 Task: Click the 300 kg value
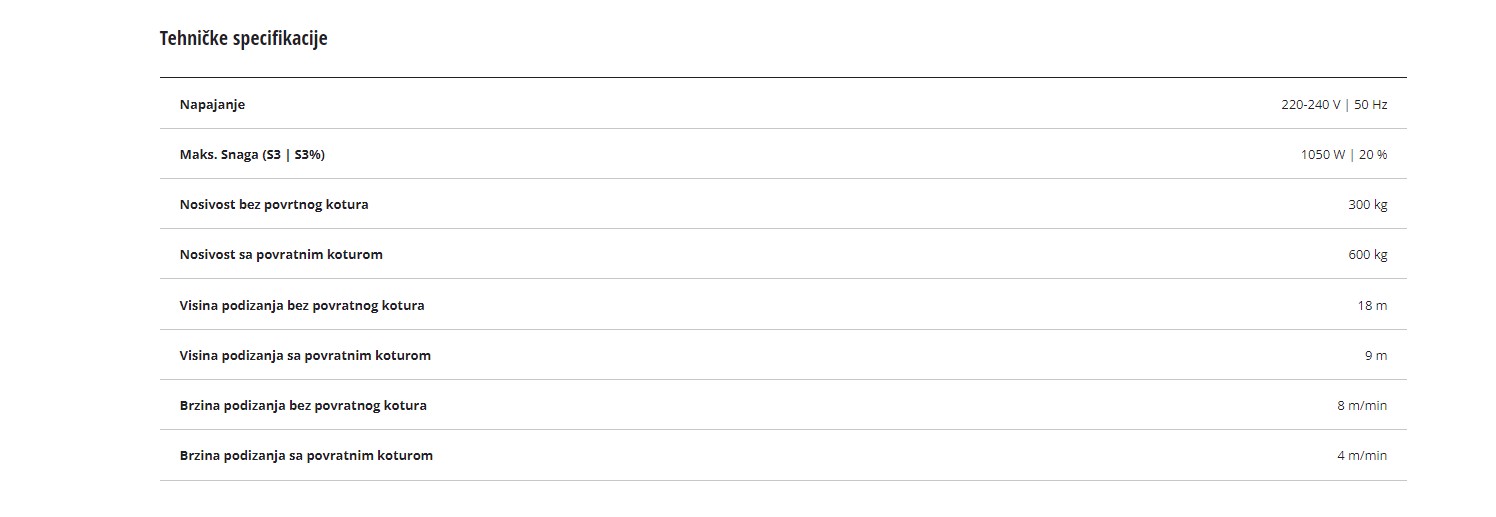tap(1368, 205)
